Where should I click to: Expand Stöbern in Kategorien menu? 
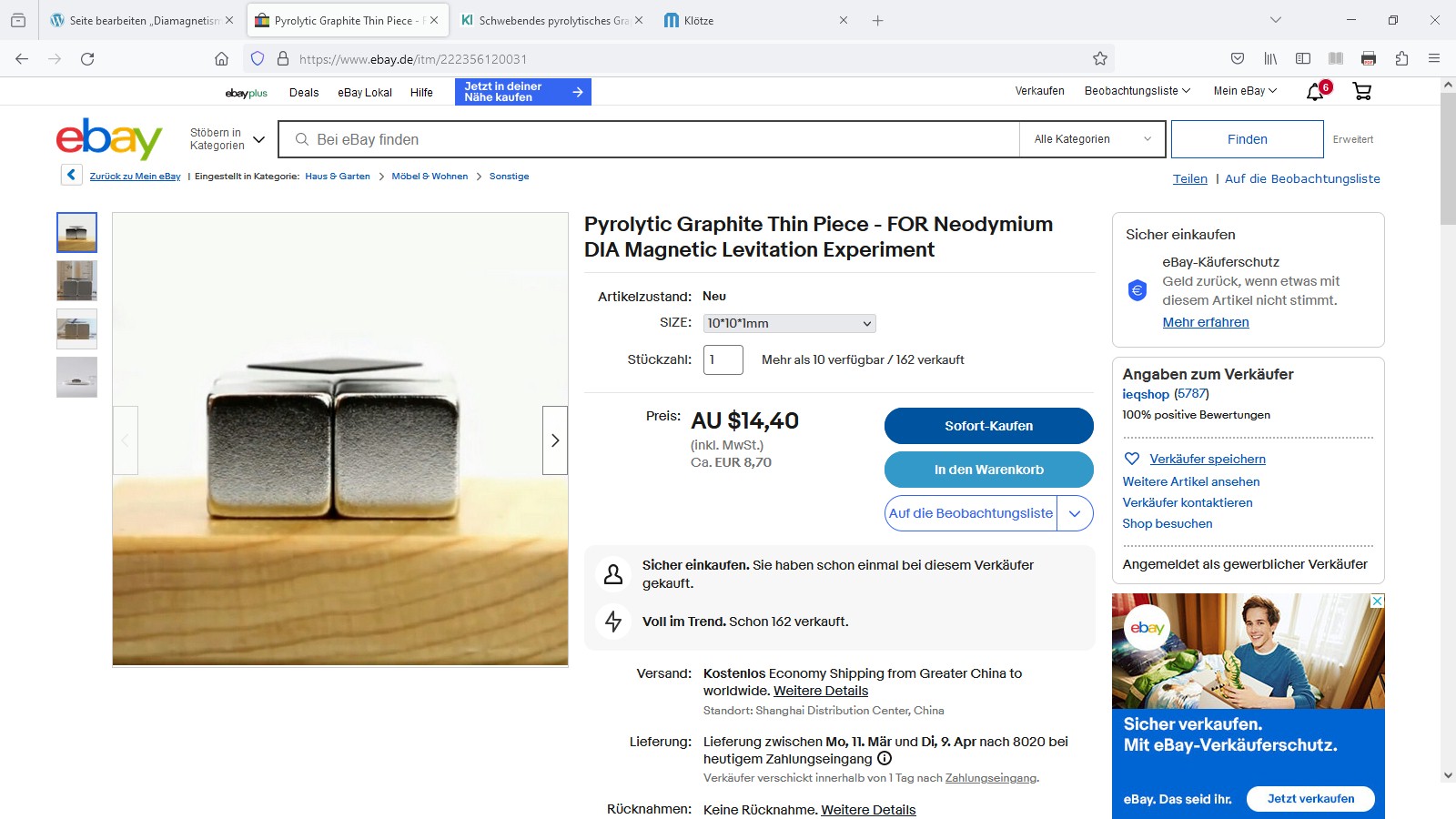(x=227, y=139)
